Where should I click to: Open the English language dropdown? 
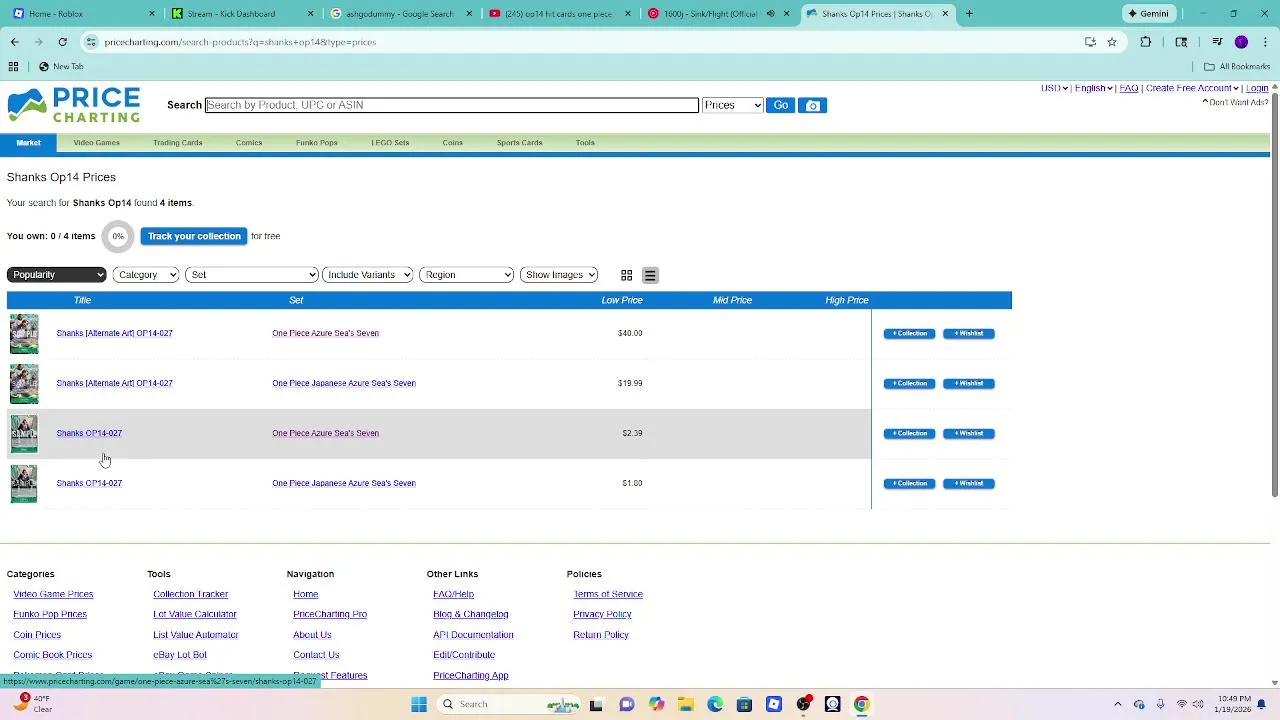(1094, 88)
